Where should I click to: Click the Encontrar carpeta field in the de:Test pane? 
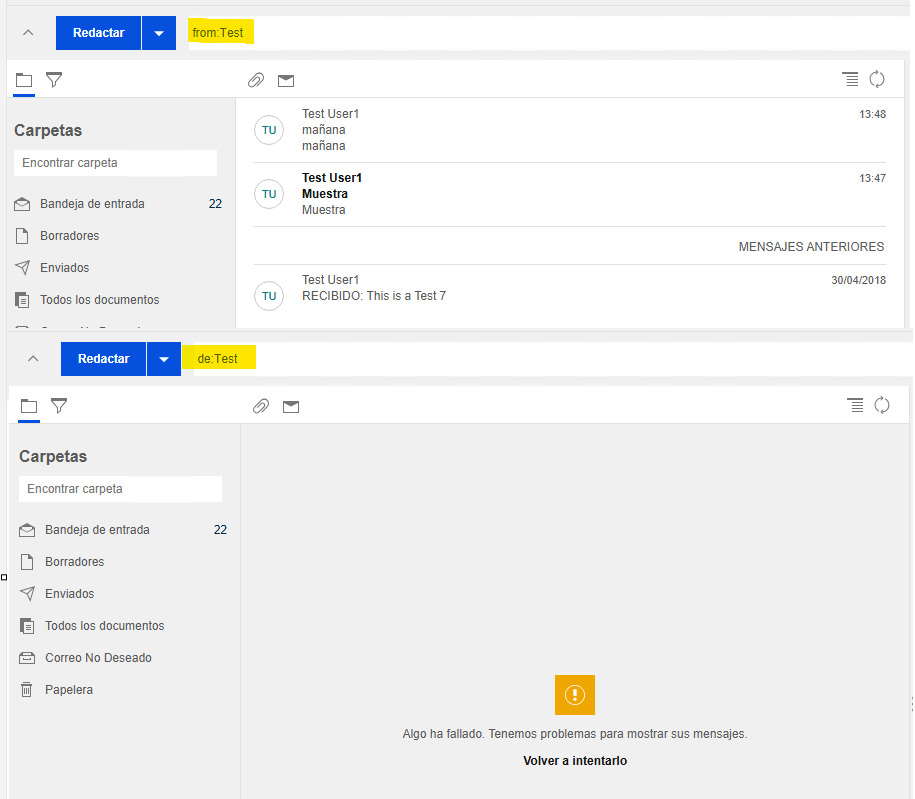coord(120,489)
